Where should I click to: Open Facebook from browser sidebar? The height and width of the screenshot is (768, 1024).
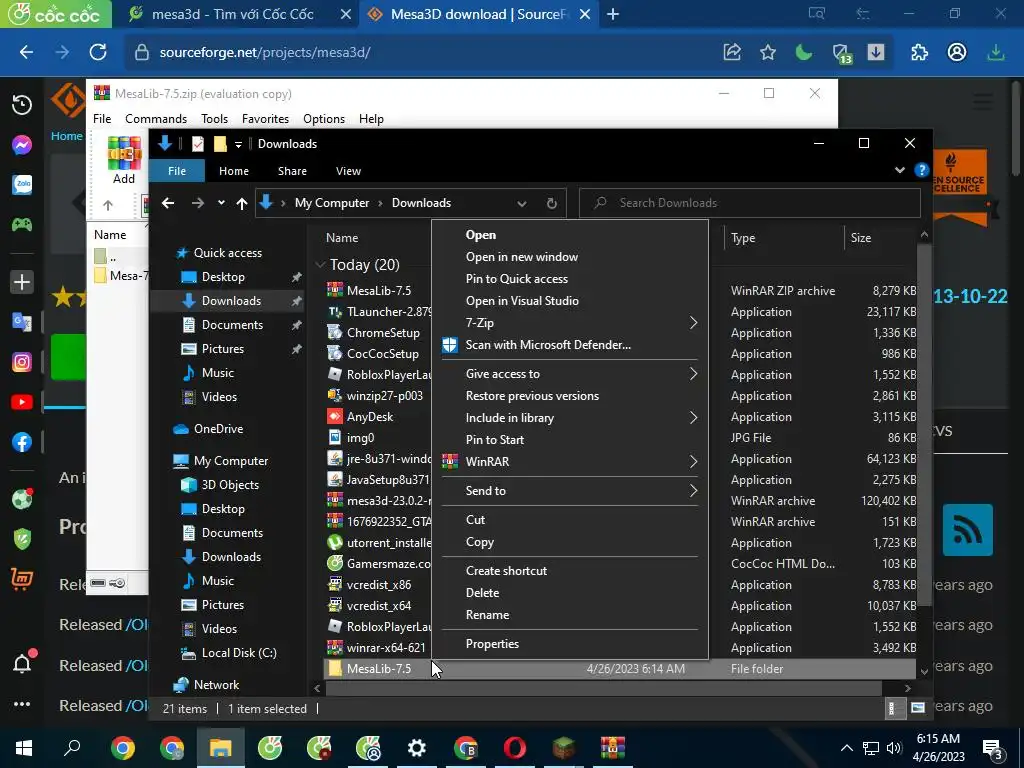22,442
